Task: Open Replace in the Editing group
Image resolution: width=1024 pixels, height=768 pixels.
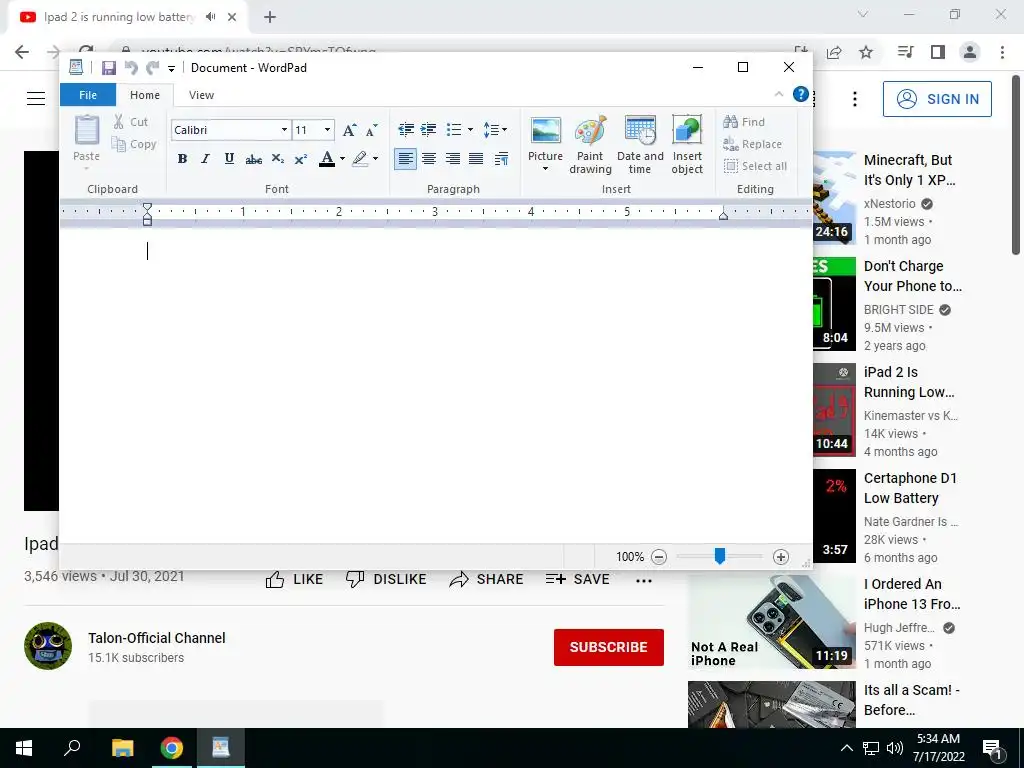Action: (752, 144)
